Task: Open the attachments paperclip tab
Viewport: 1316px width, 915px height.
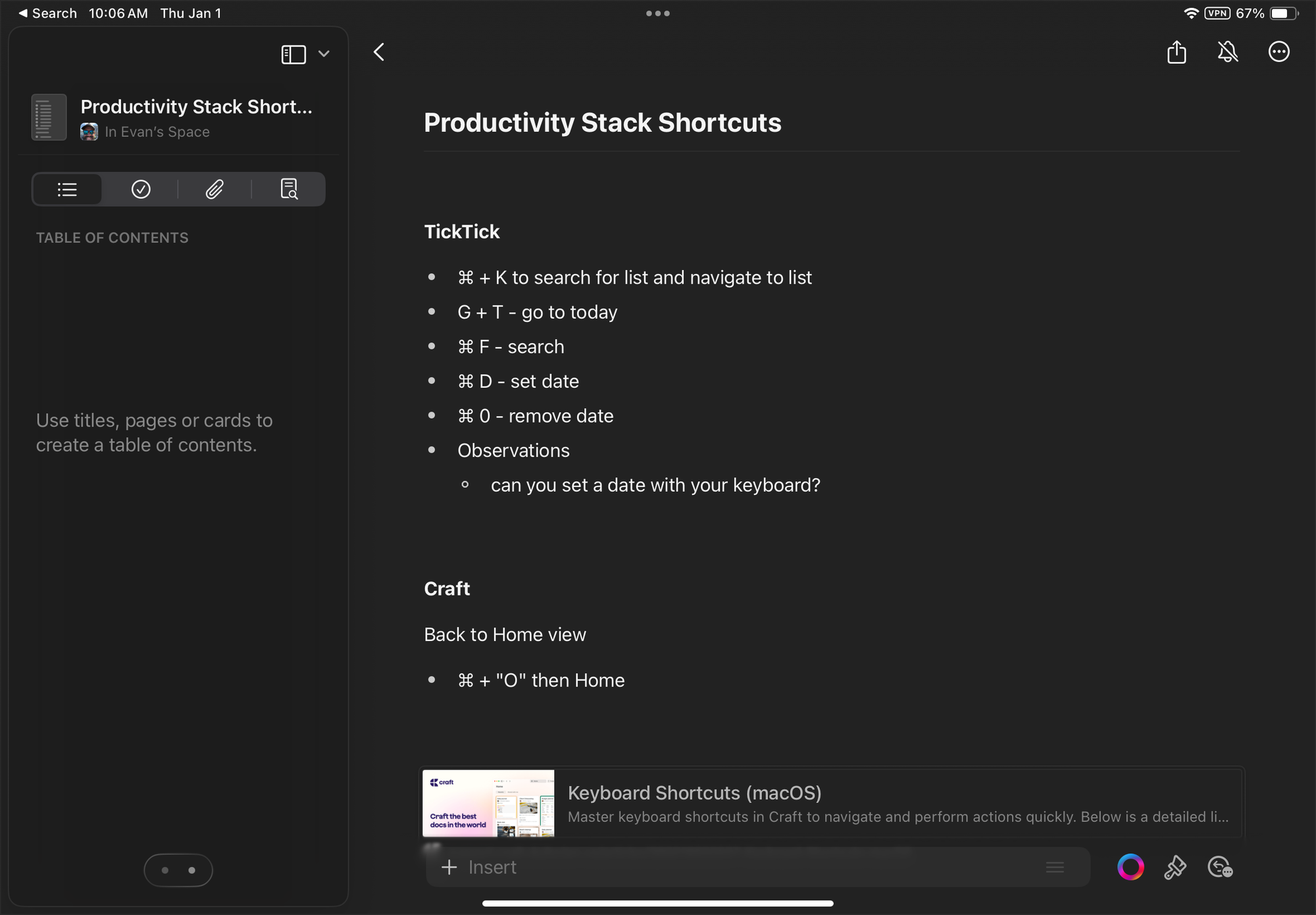Action: pos(215,190)
